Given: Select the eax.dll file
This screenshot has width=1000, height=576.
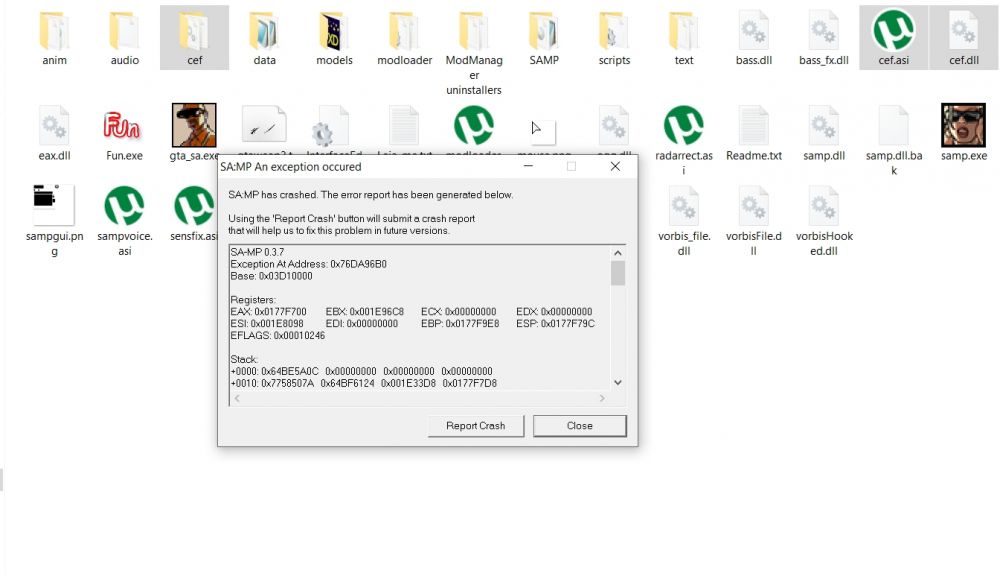Looking at the screenshot, I should click(x=54, y=133).
